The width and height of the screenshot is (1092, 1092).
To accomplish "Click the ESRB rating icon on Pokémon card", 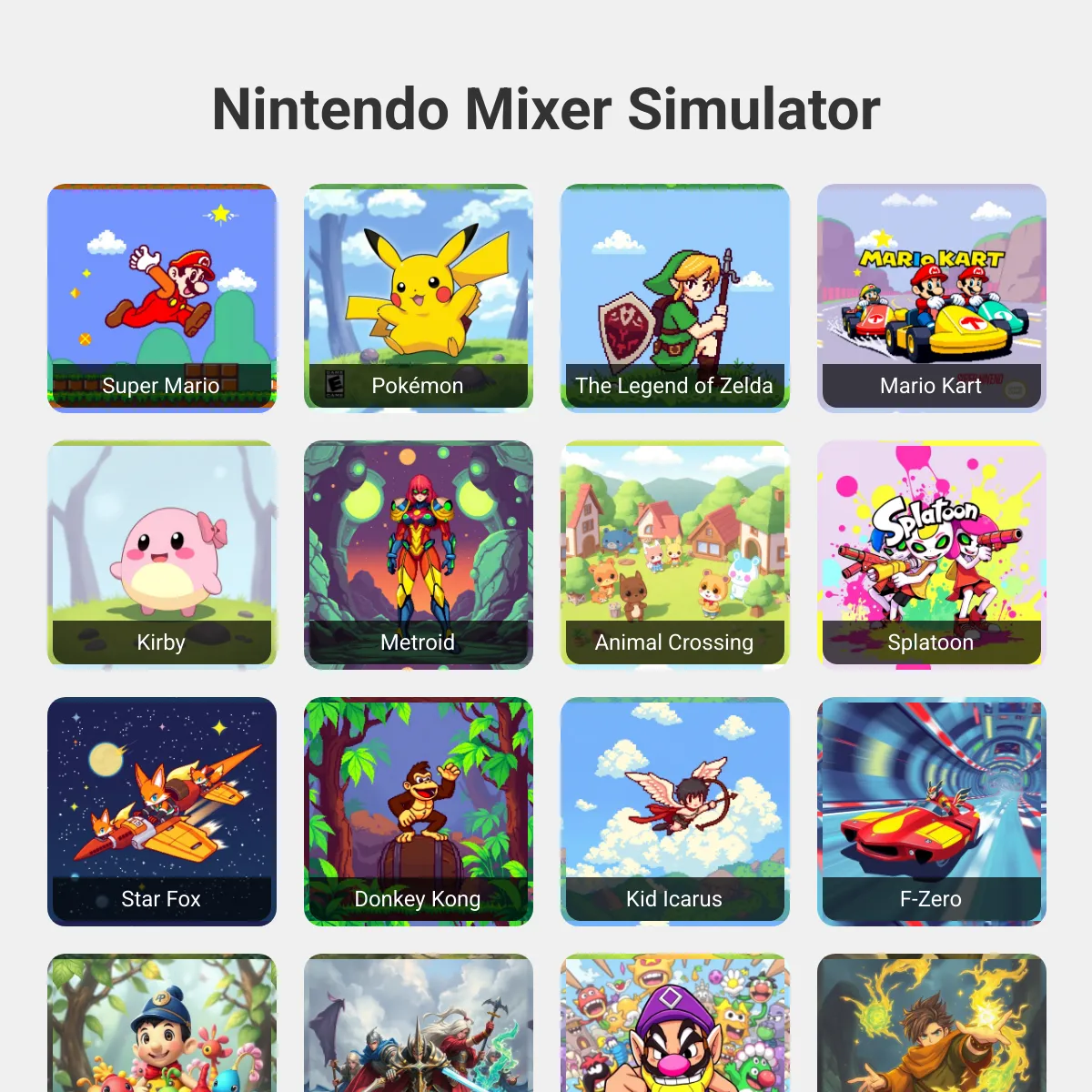I will 335,385.
